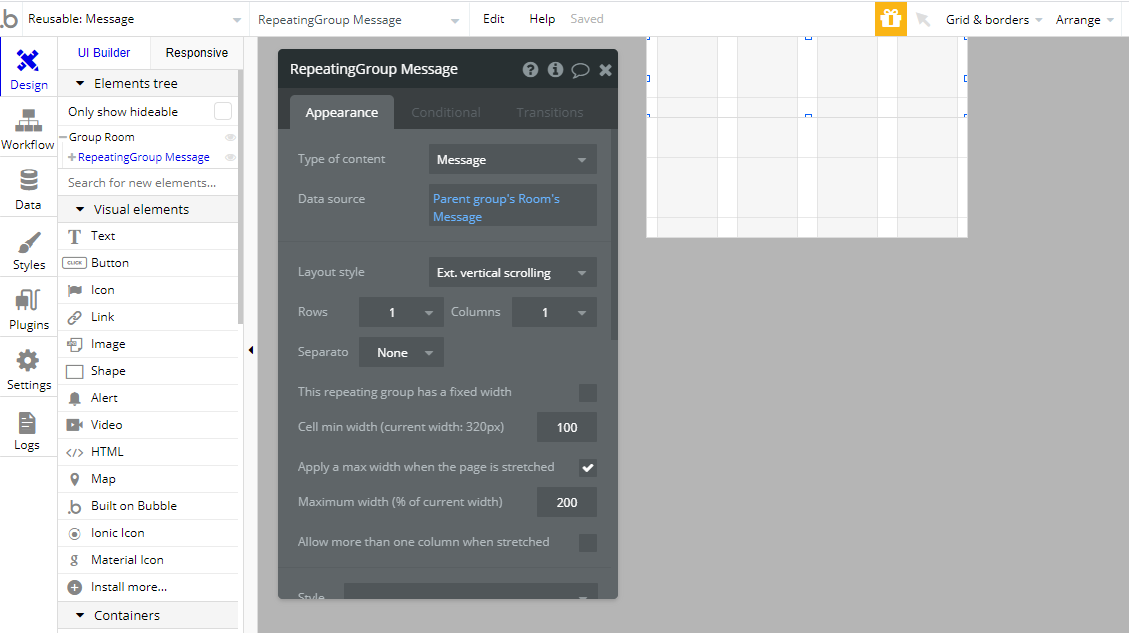Screen dimensions: 1129x633
Task: Collapse the Group Room tree node
Action: (63, 137)
